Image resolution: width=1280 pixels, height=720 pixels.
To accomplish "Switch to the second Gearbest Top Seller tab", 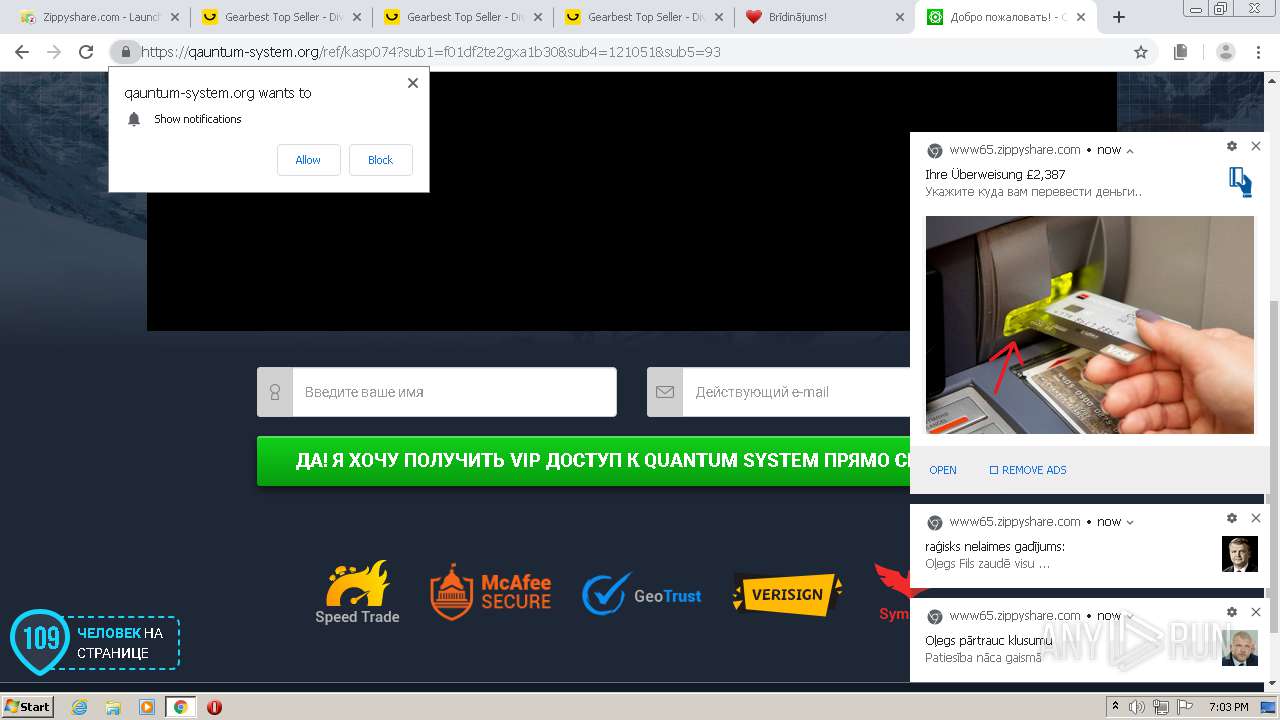I will 457,17.
